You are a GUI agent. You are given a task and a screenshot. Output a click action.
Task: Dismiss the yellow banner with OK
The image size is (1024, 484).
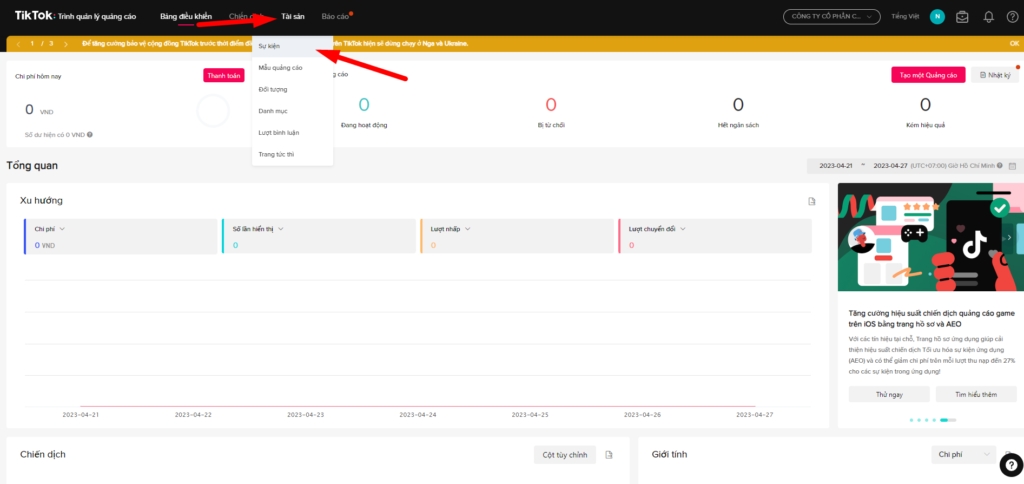(1013, 44)
